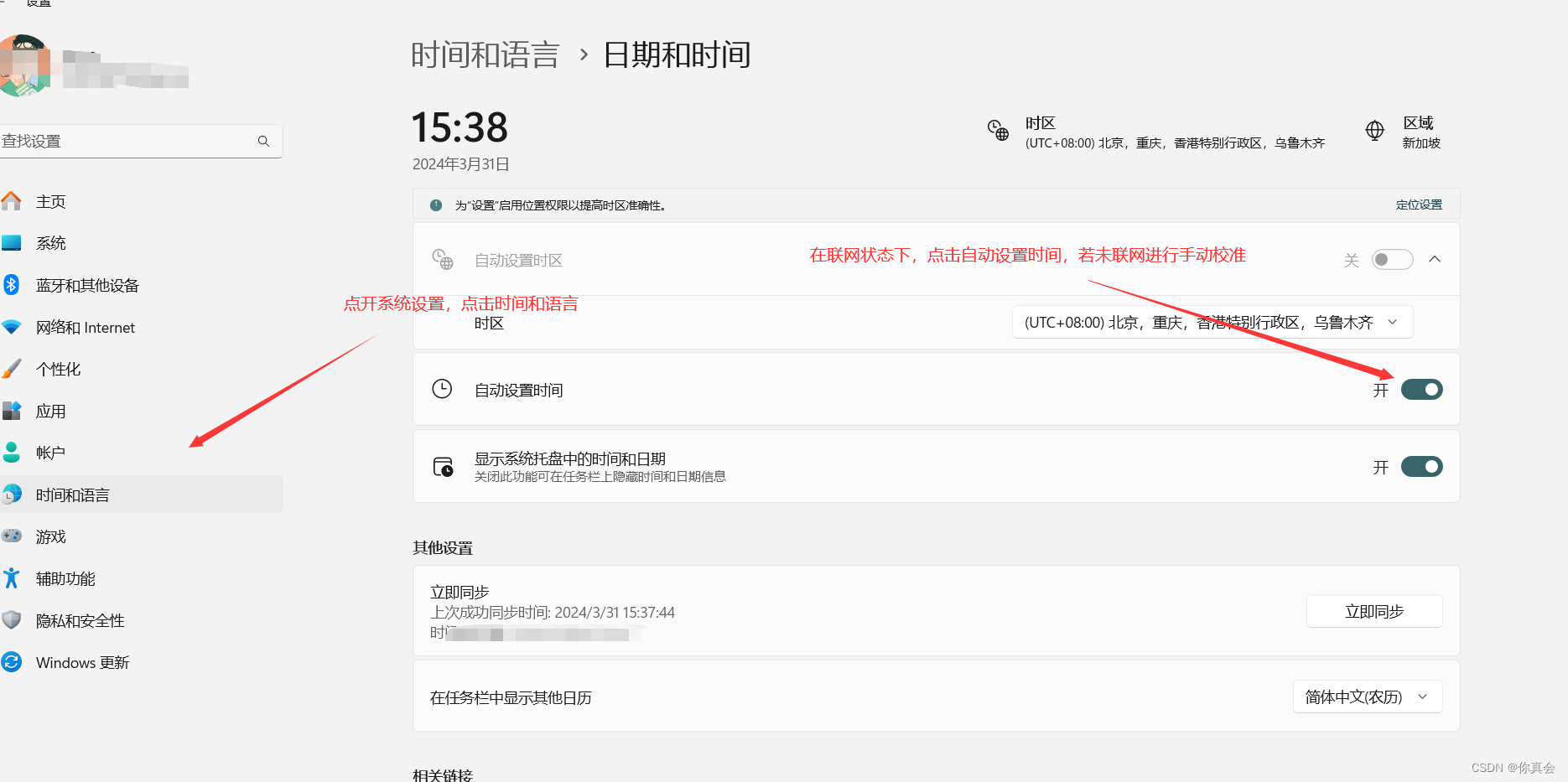1568x782 pixels.
Task: Click the Gaming controller icon
Action: click(x=11, y=536)
